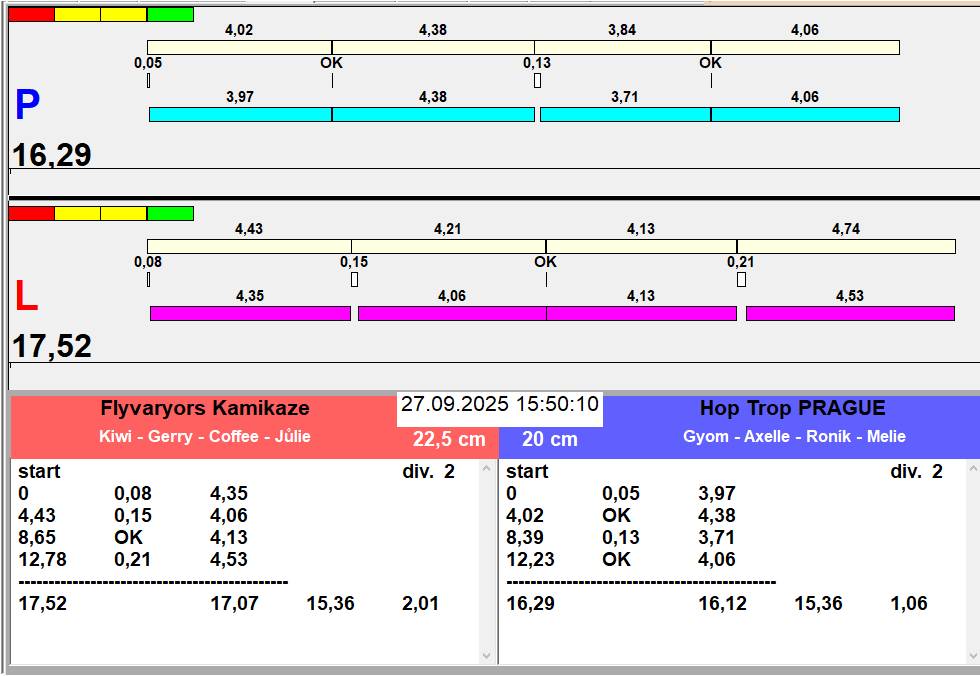Click the 12,78 split time in Flyvaryors table
This screenshot has width=980, height=676.
click(42, 559)
